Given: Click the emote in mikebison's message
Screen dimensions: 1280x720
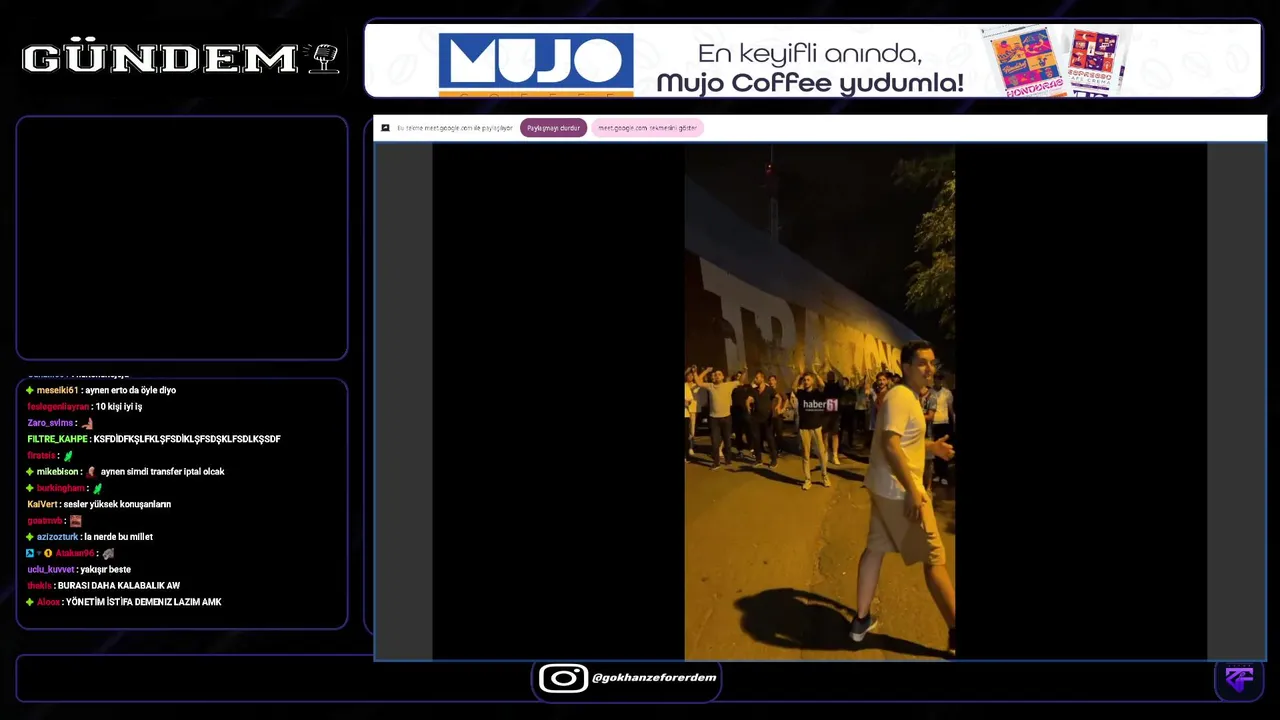Looking at the screenshot, I should coord(91,472).
